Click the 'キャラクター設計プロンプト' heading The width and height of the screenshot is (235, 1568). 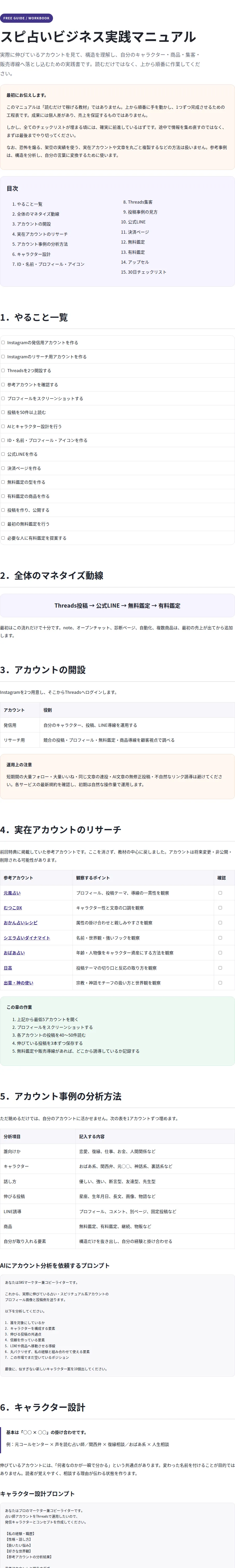click(x=38, y=1494)
